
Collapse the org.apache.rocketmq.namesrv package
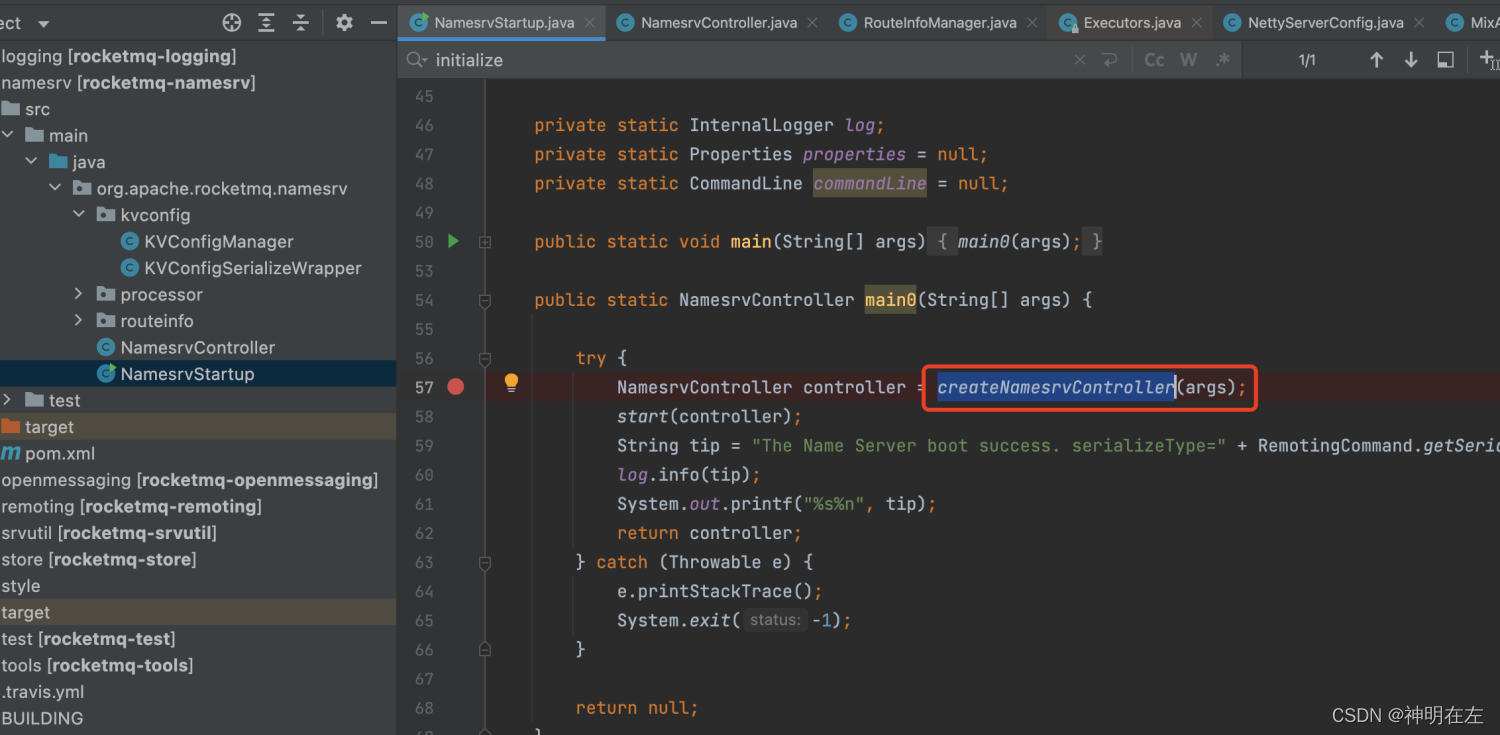click(55, 188)
